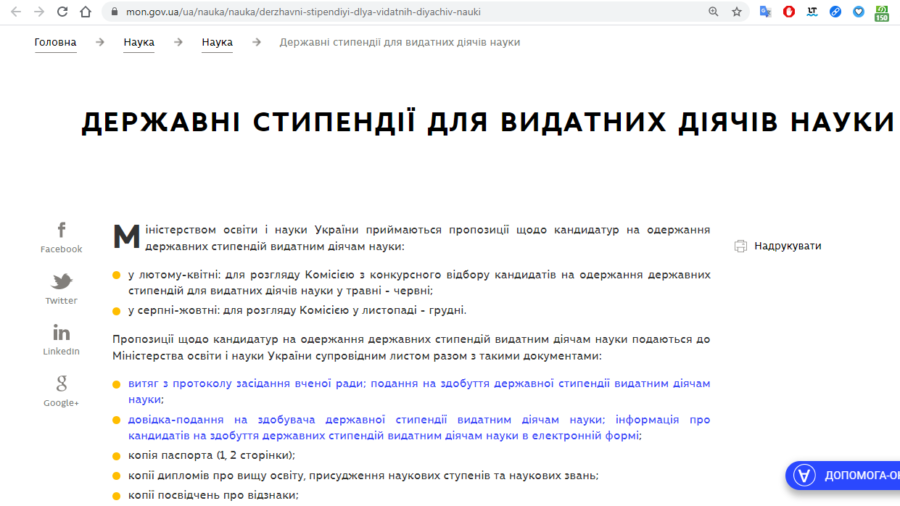Open подання на здобуття державної стипендії link
The image size is (900, 506).
[x=419, y=391]
